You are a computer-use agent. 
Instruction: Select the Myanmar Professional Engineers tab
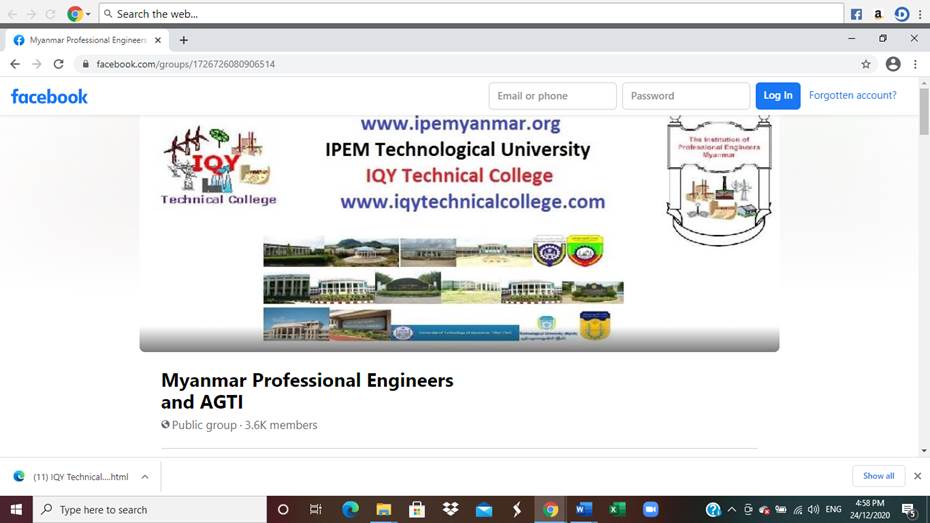tap(87, 40)
